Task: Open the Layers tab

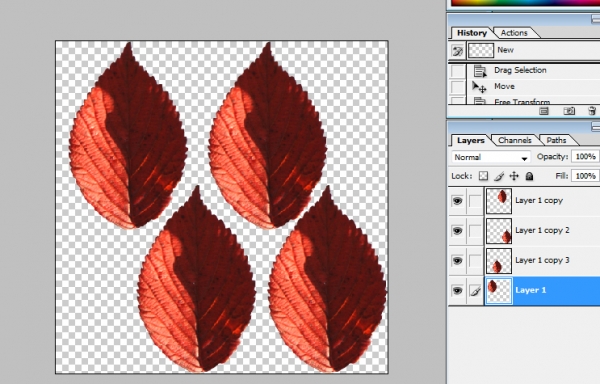Action: 470,140
